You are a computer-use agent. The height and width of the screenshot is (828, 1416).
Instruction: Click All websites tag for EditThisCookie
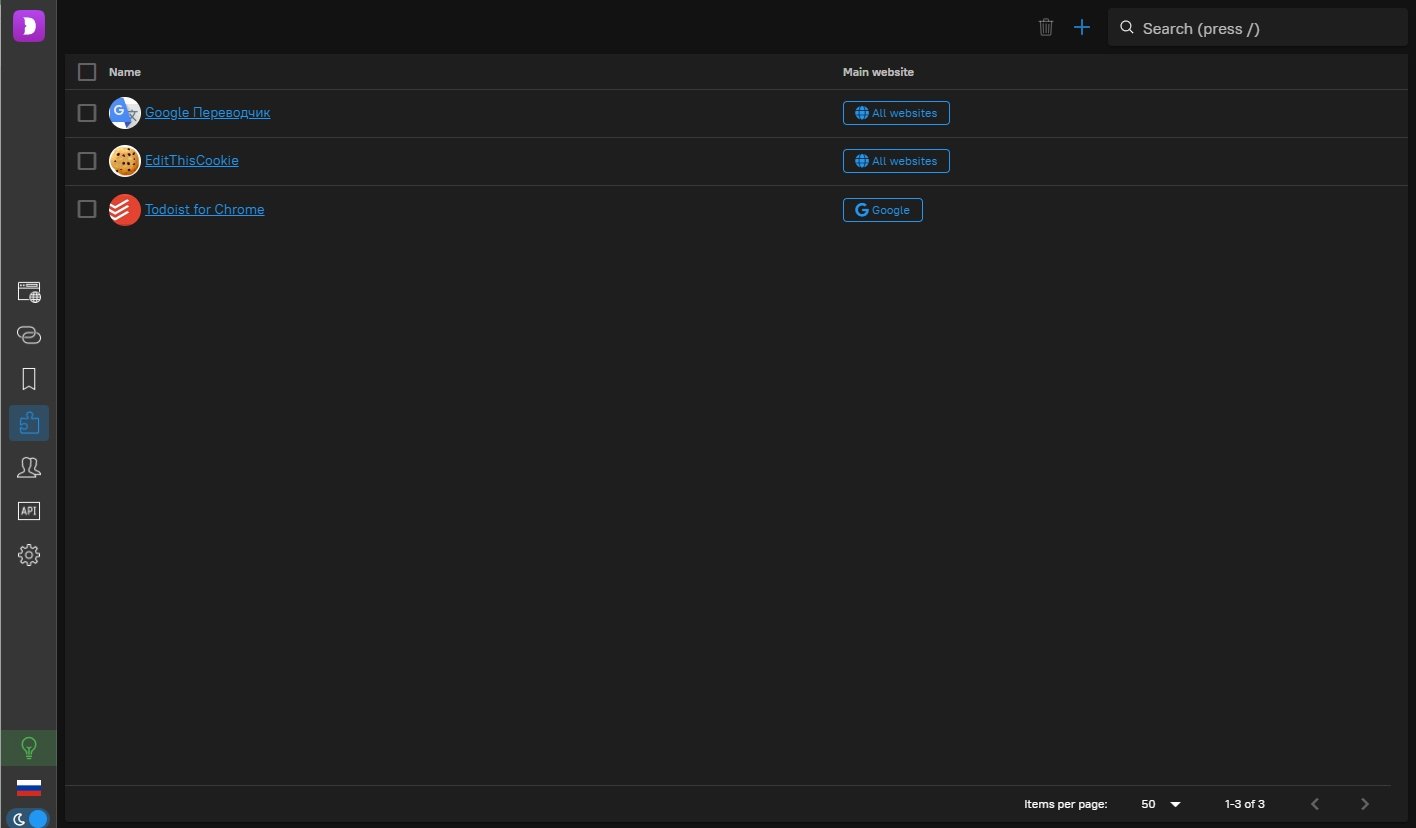pos(896,161)
